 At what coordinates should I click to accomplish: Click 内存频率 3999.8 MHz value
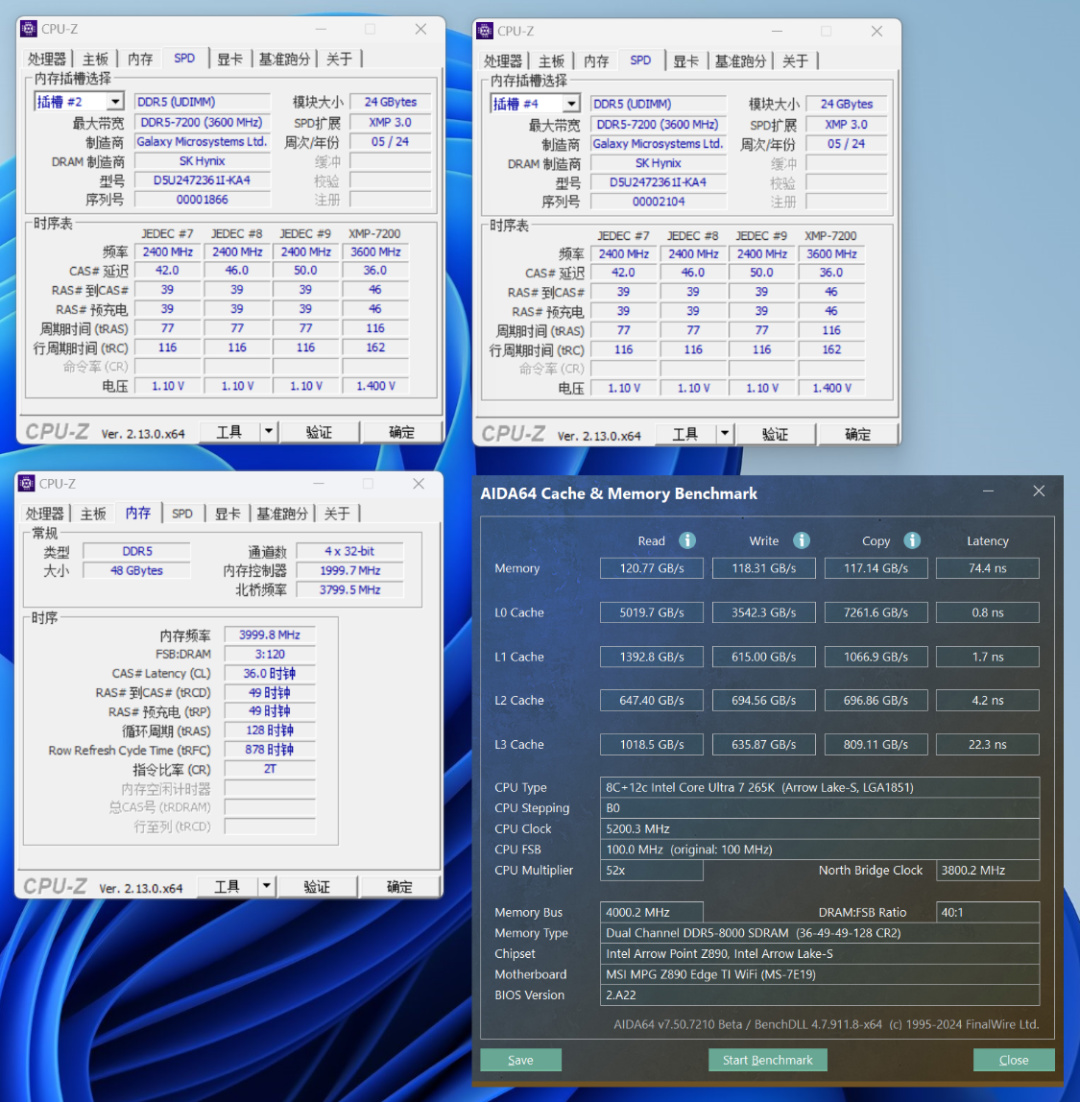coord(270,635)
